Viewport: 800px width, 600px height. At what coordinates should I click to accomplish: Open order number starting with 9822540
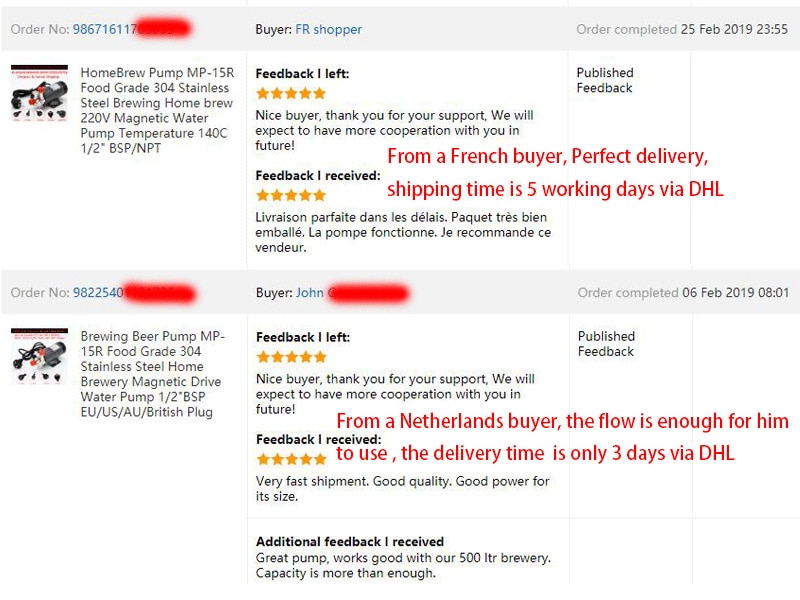pos(134,293)
